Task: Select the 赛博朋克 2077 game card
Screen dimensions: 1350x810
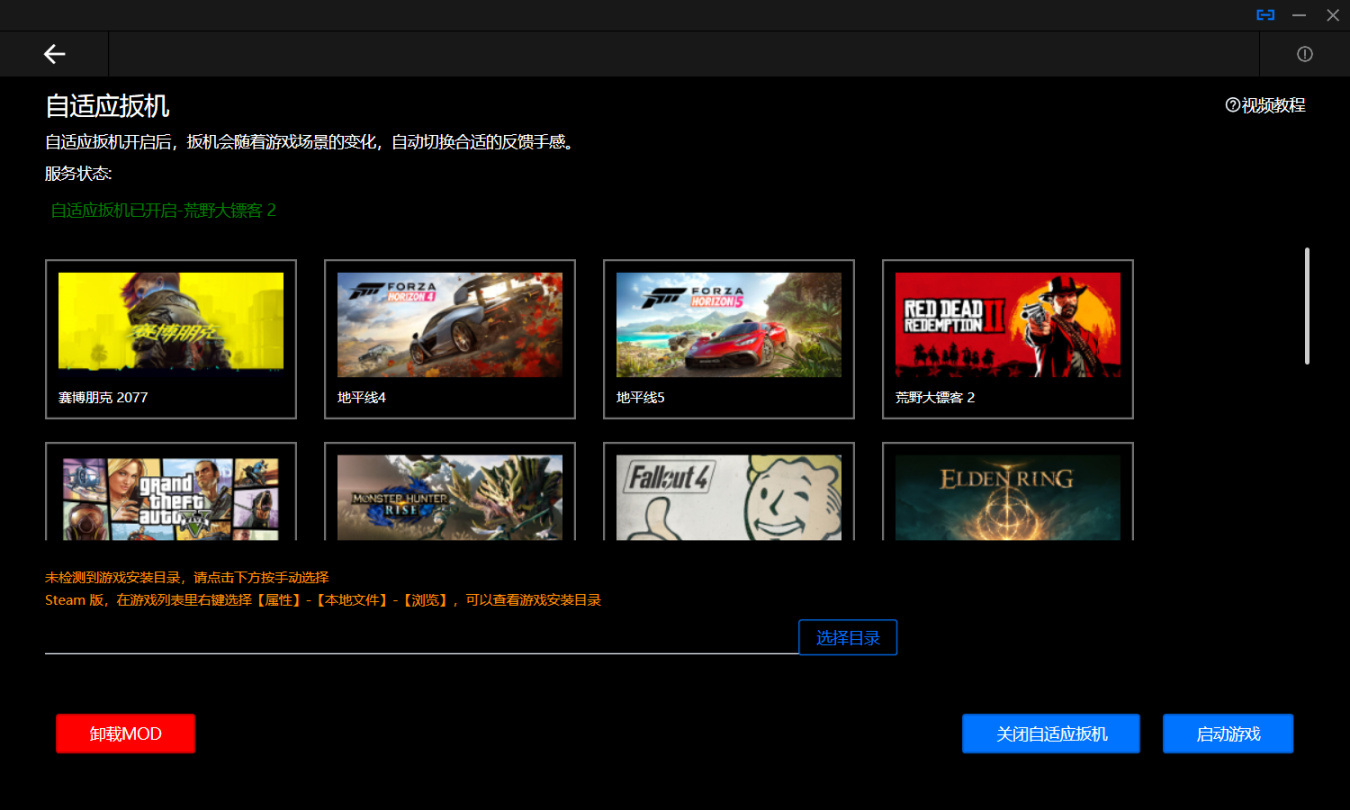Action: coord(171,339)
